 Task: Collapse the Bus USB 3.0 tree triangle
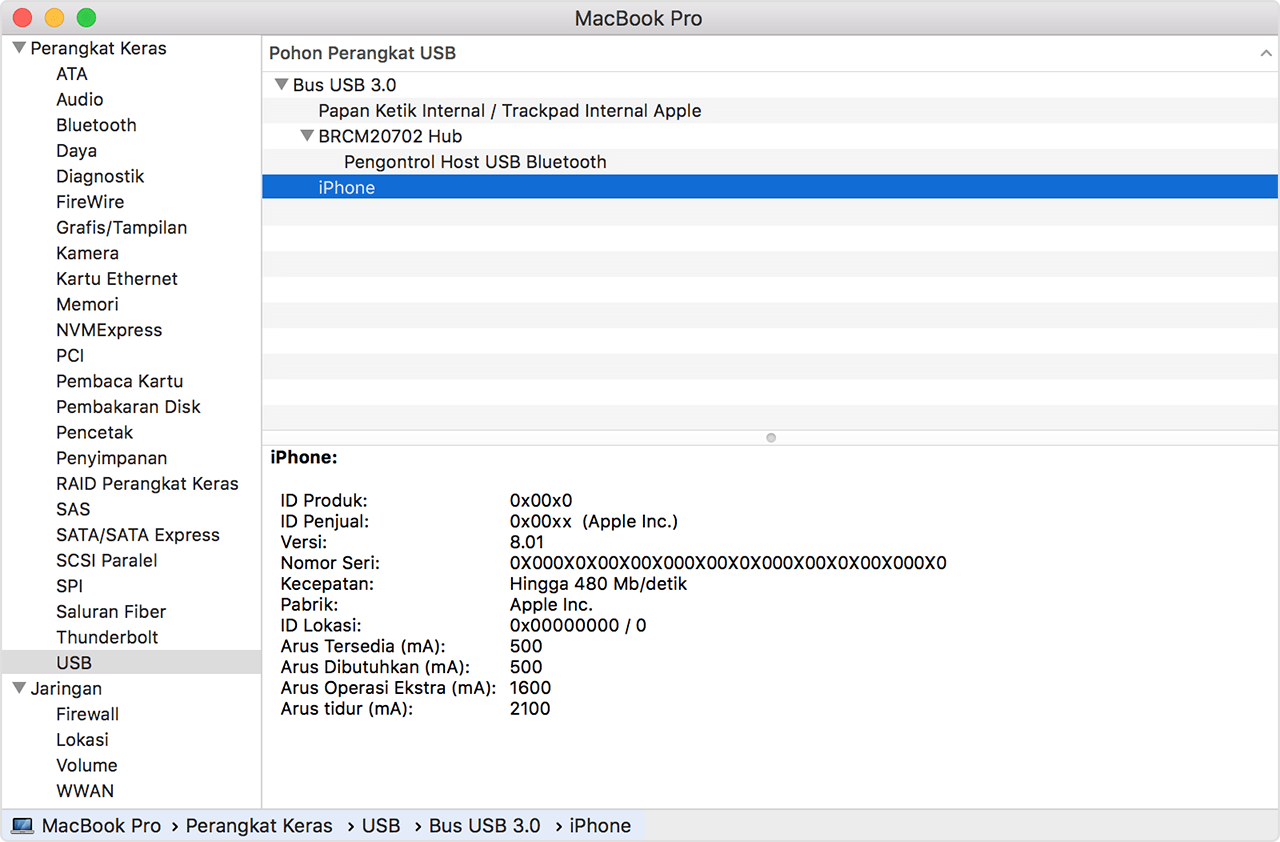click(281, 85)
